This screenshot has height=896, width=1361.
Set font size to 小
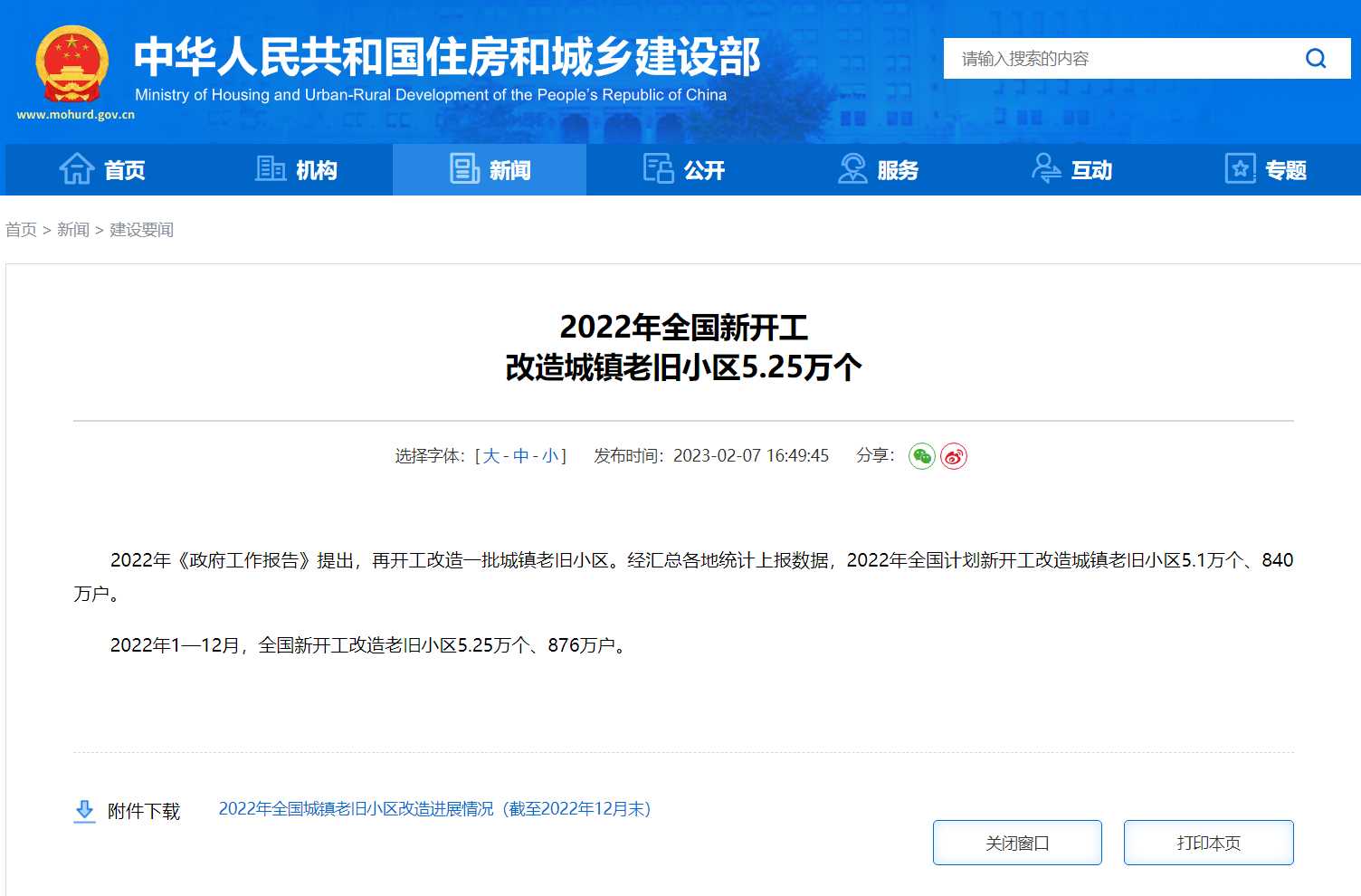click(550, 456)
